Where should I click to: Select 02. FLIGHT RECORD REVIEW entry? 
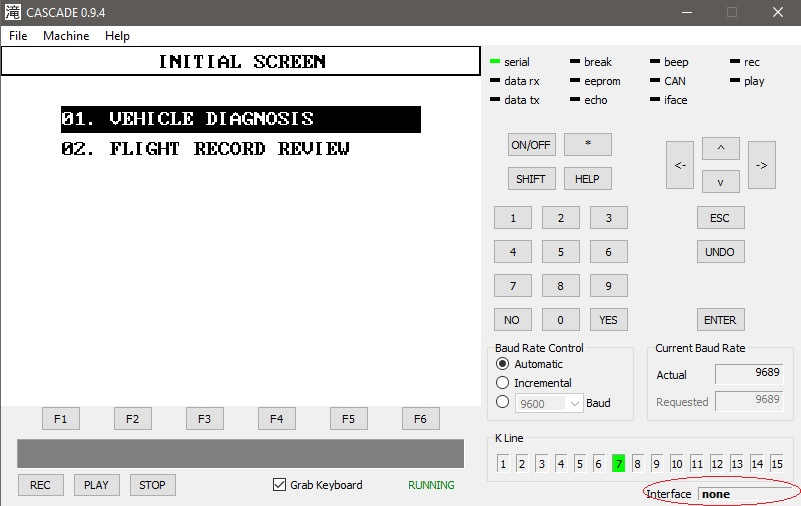(x=205, y=149)
